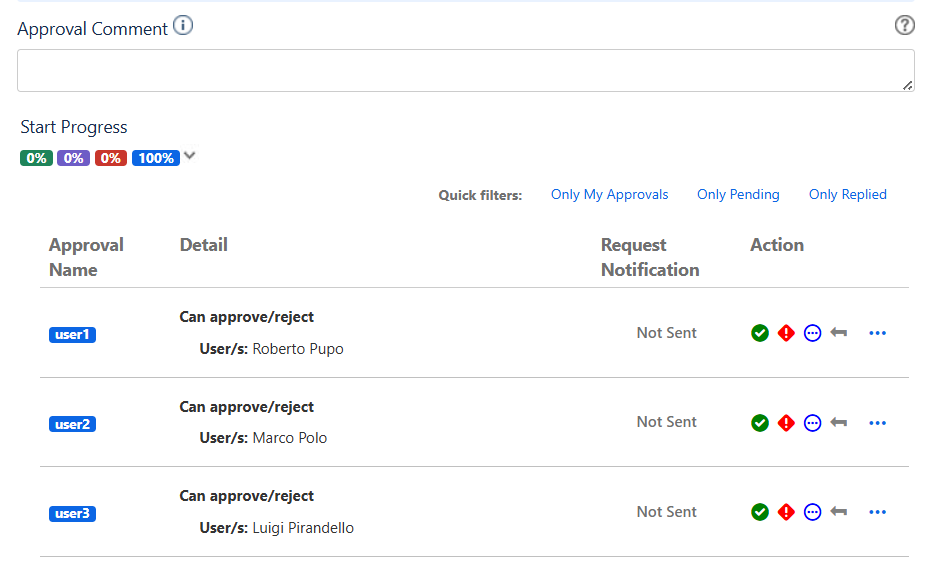Click the gray reply arrow for user1
Screen dimensions: 937x580
839,333
